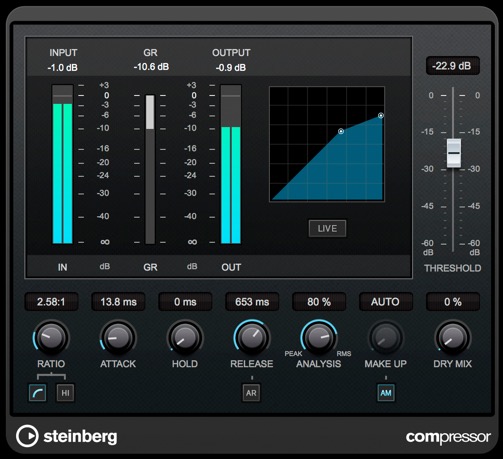Image resolution: width=503 pixels, height=459 pixels.
Task: Click the Make Up knob
Action: (386, 338)
